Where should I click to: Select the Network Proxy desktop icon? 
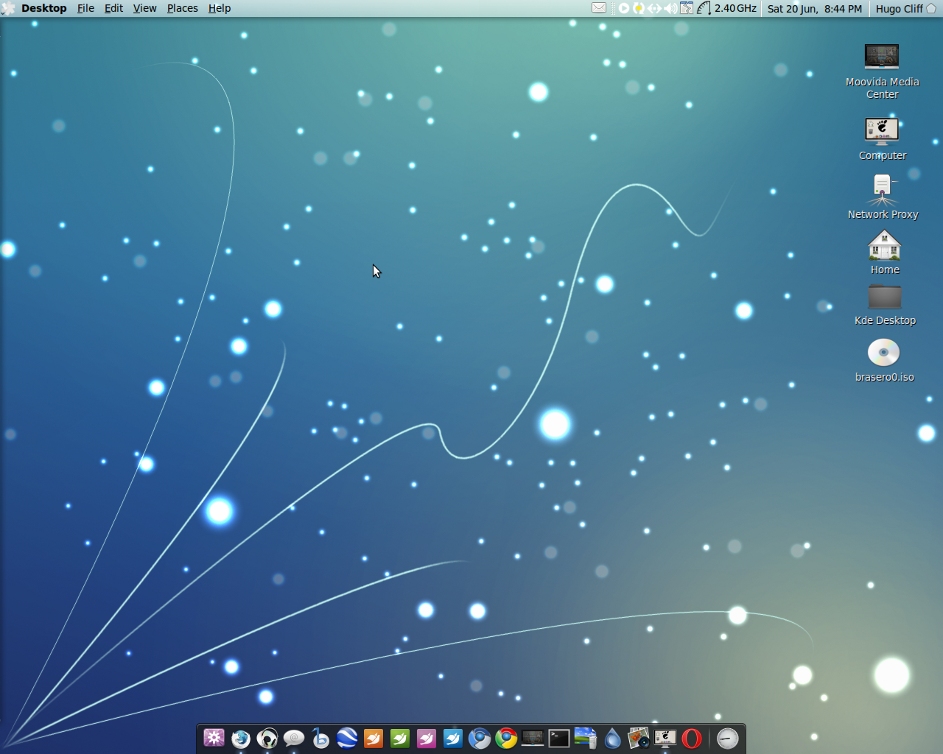883,197
